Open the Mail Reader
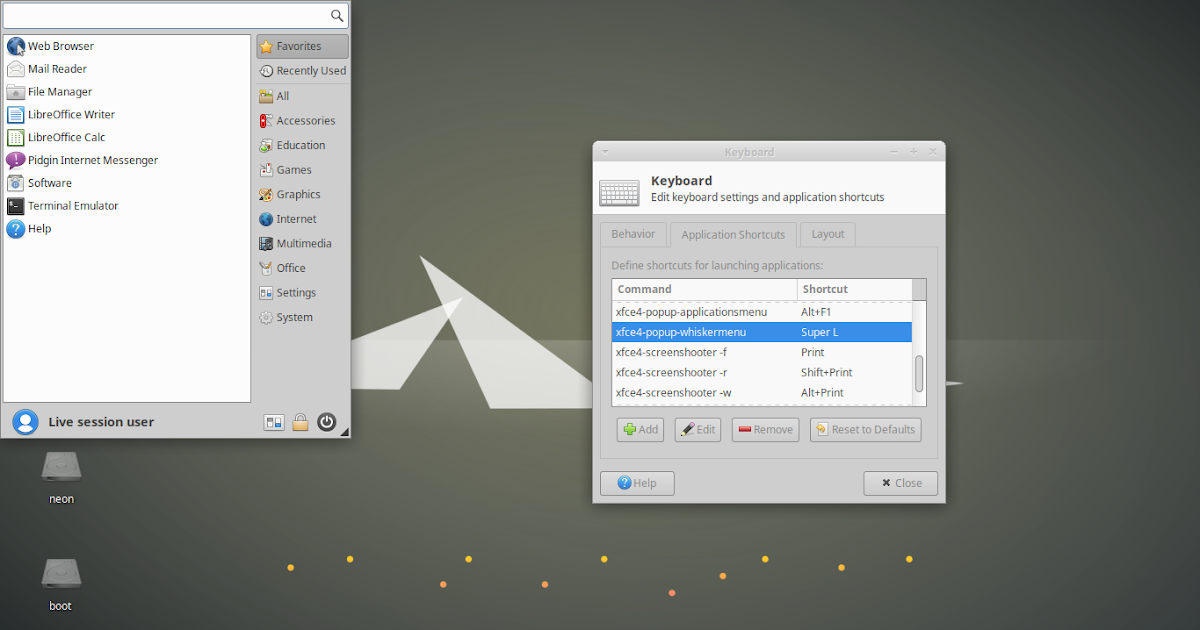1200x630 pixels. [56, 68]
